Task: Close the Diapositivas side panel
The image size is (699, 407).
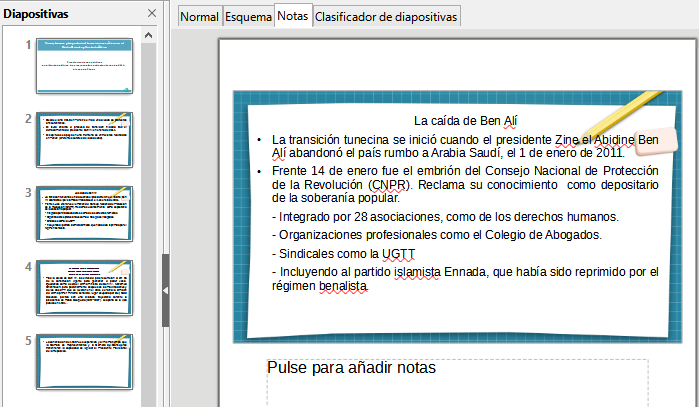Action: (152, 13)
